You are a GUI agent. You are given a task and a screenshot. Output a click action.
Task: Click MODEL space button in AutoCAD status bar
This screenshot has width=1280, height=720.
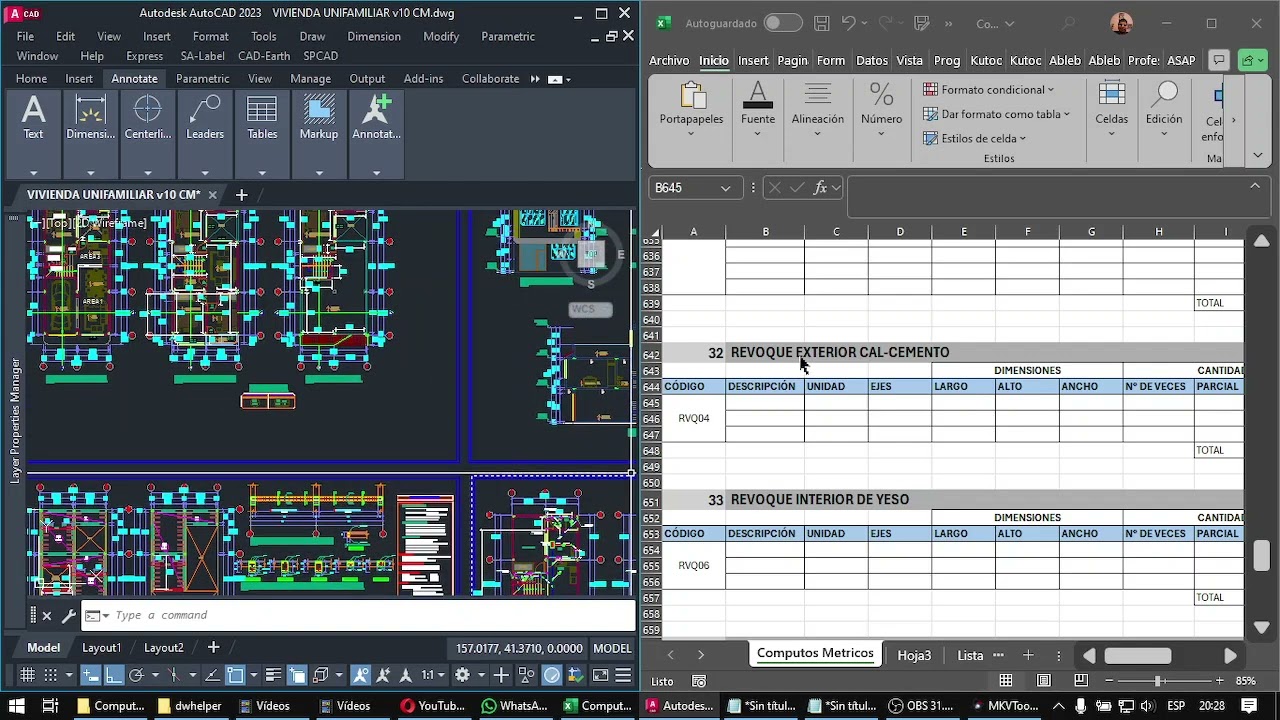click(612, 648)
